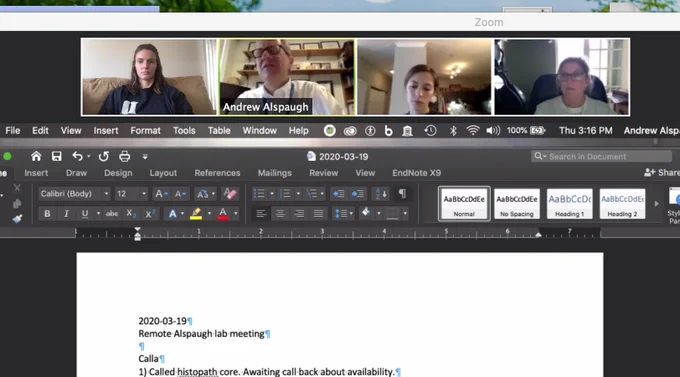680x377 pixels.
Task: Open Wi-Fi menu in the menu bar
Action: (x=473, y=131)
